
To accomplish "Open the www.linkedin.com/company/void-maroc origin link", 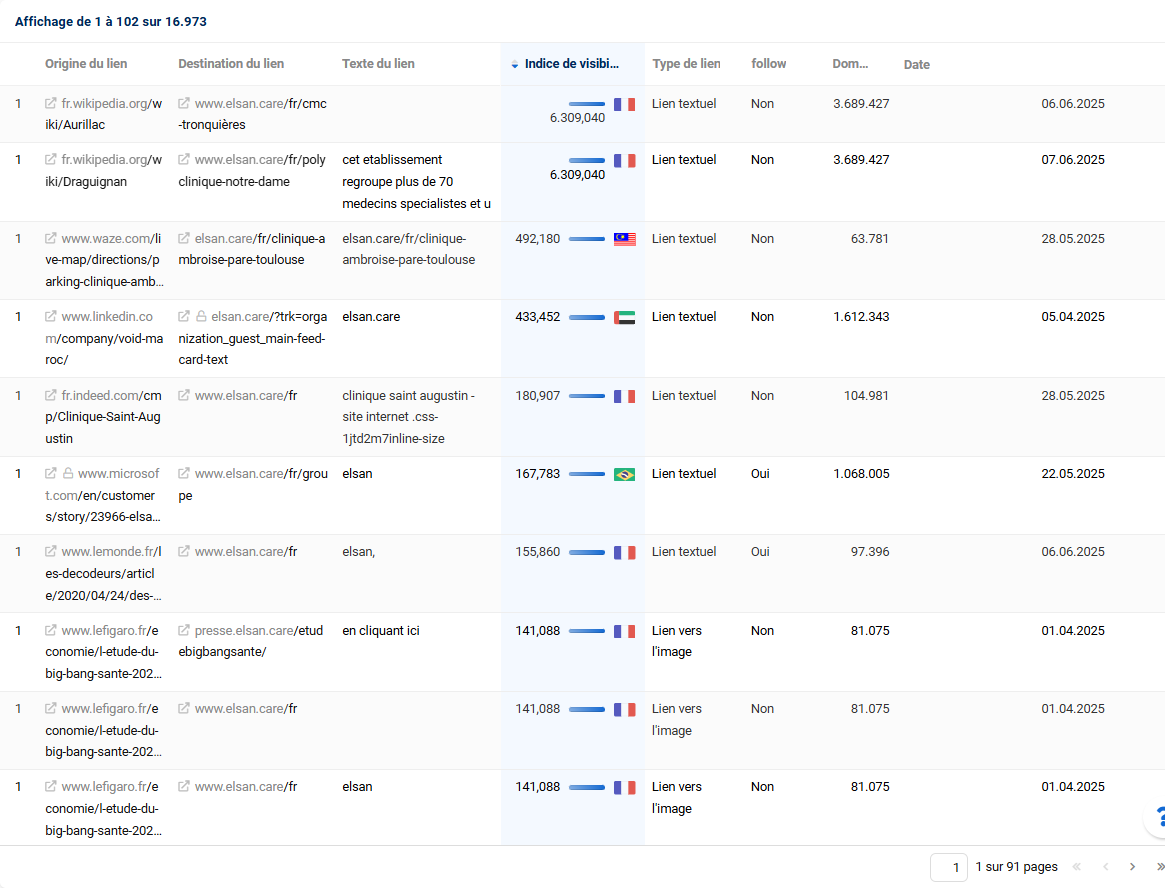I will pos(104,338).
